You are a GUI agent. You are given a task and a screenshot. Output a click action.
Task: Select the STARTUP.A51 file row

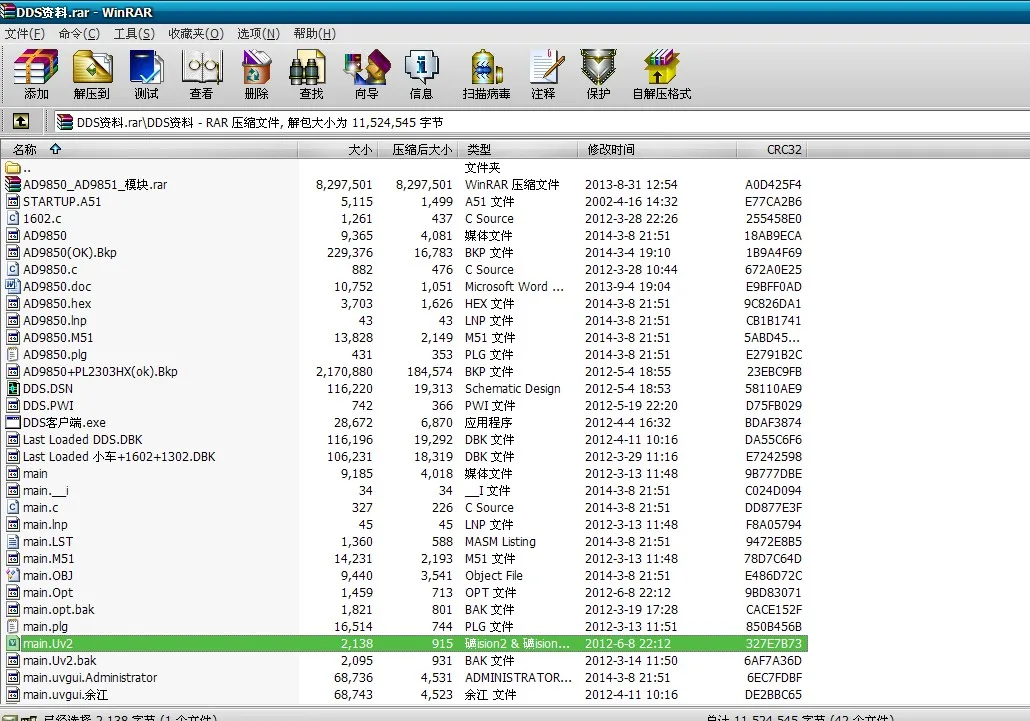403,202
